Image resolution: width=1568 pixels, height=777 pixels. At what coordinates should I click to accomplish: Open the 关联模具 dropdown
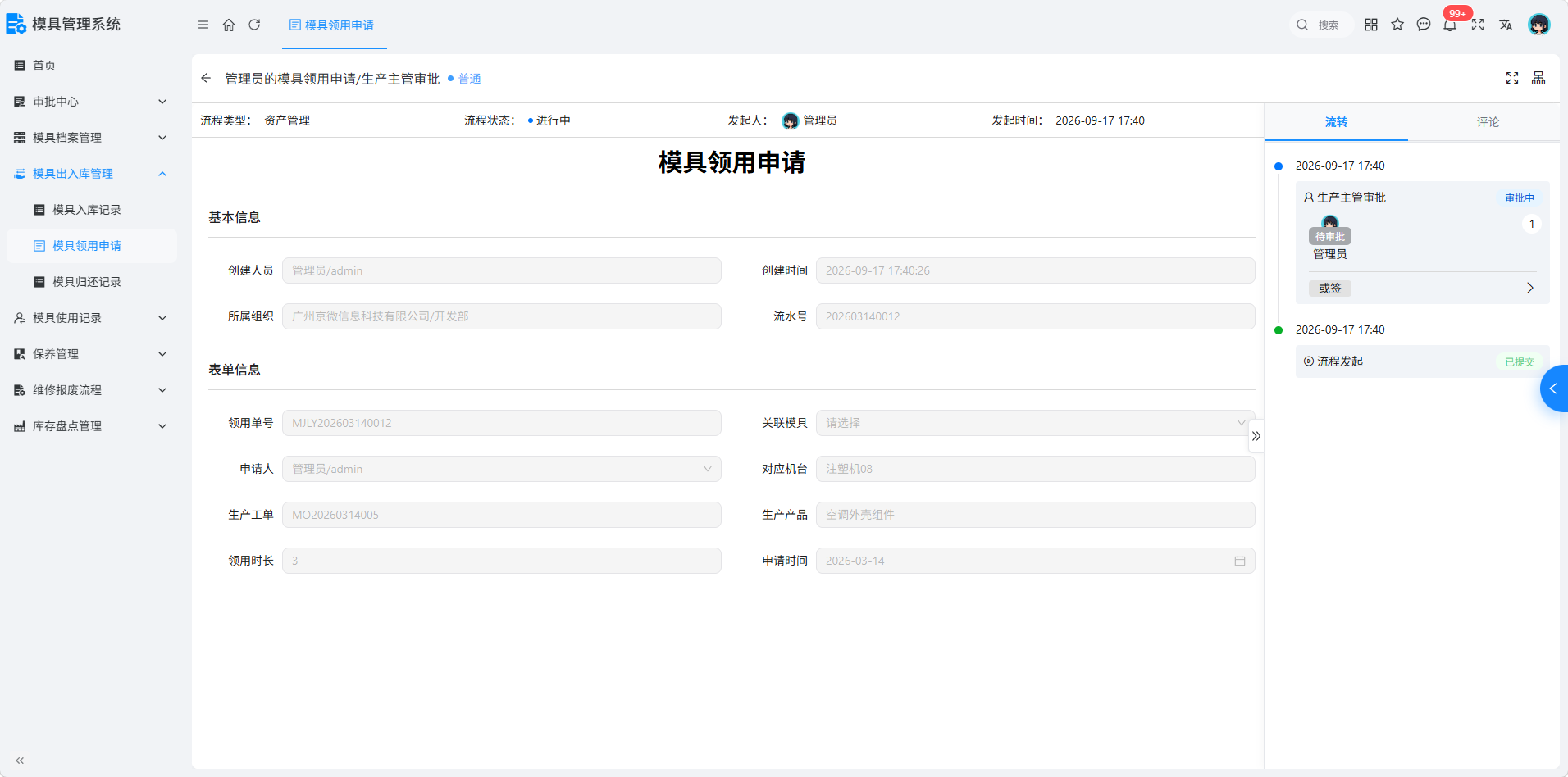pos(1035,423)
